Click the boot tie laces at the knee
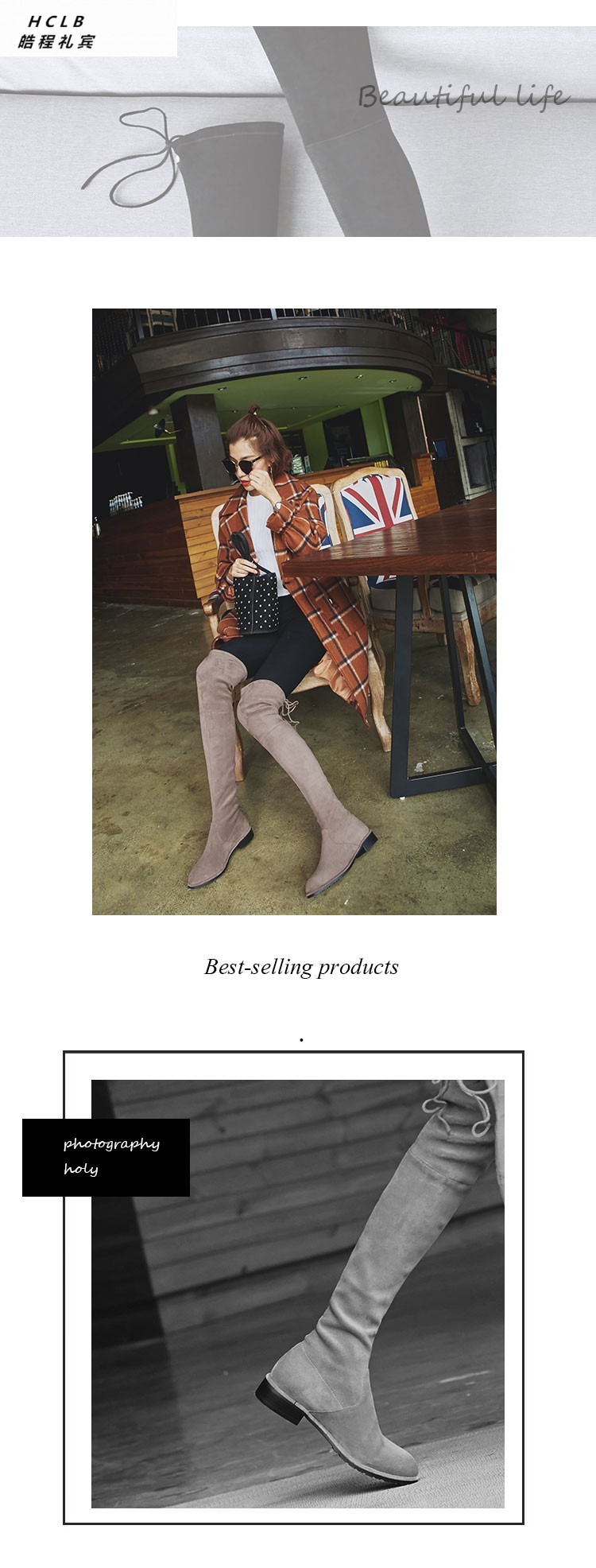 (x=290, y=710)
